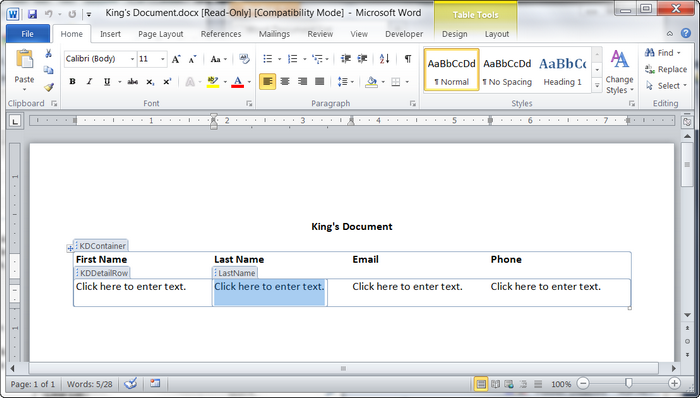Toggle Italic formatting
700x398 pixels.
[x=89, y=82]
